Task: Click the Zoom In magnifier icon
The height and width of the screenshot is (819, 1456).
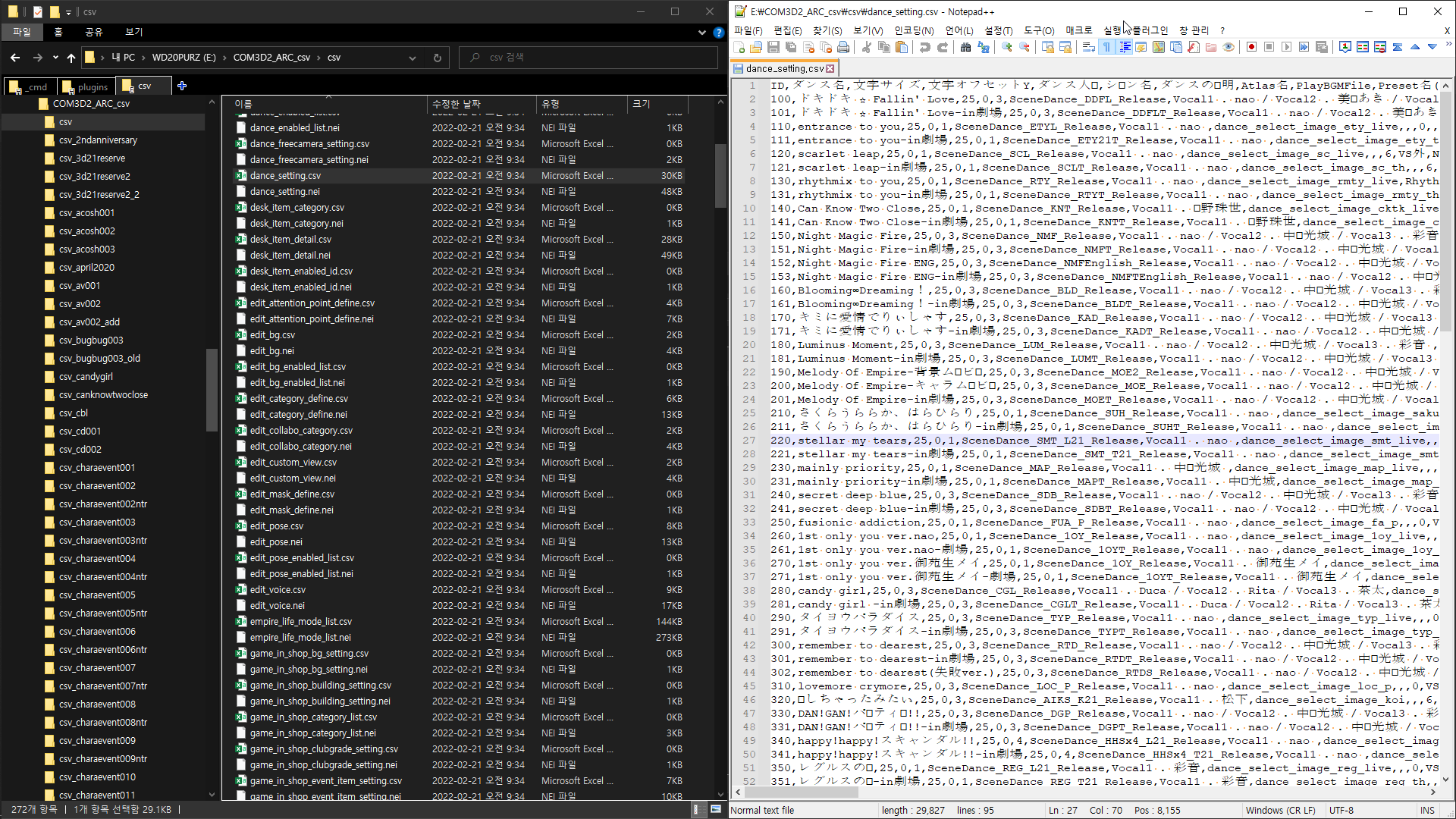Action: tap(1007, 47)
